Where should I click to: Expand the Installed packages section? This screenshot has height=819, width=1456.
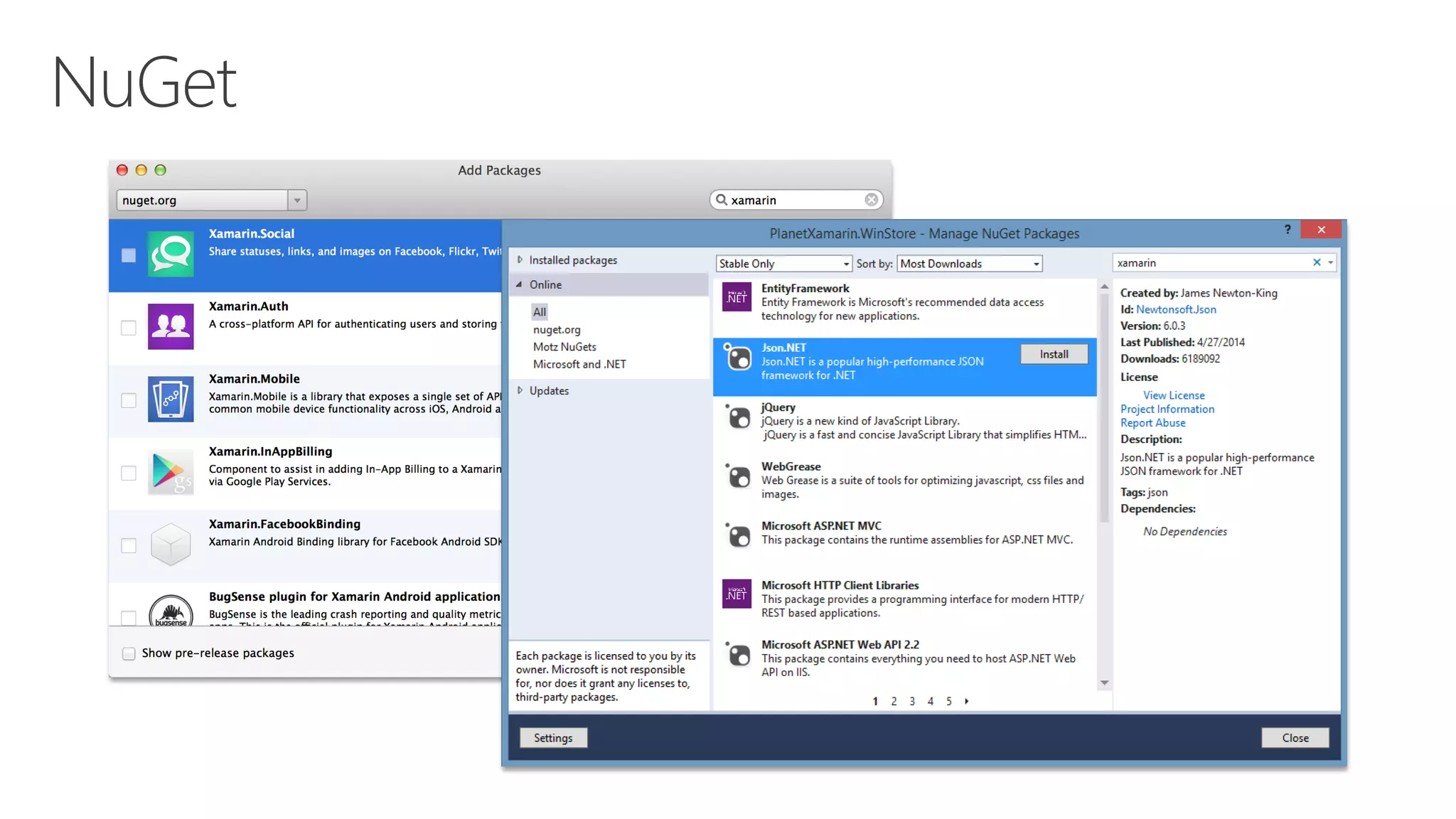(520, 260)
